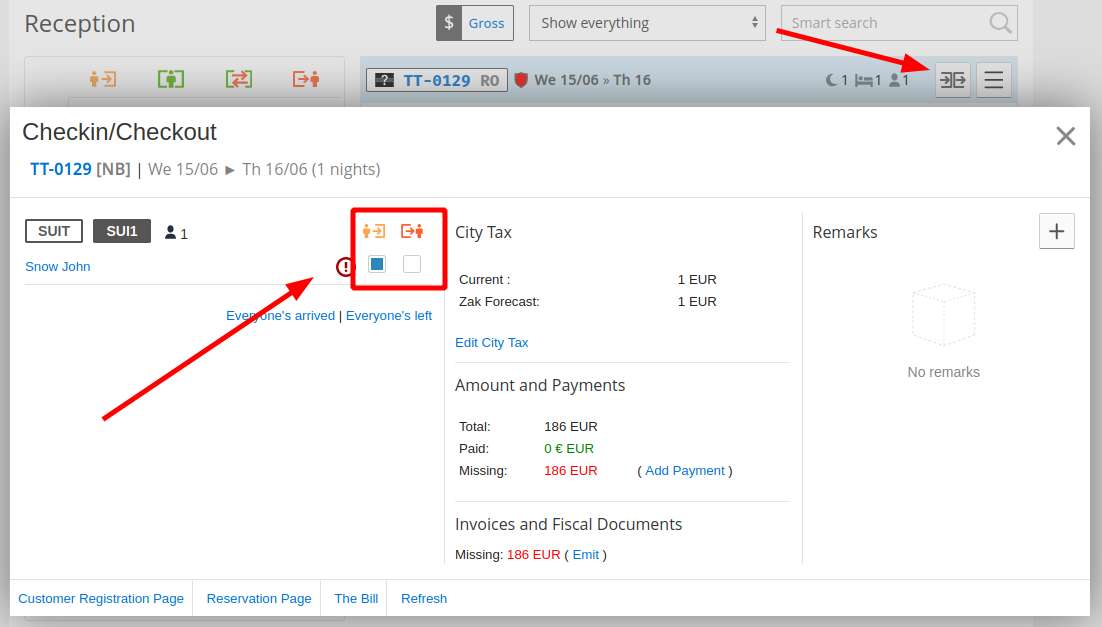Click the search magnifier icon
Viewport: 1102px width, 627px height.
pos(999,23)
